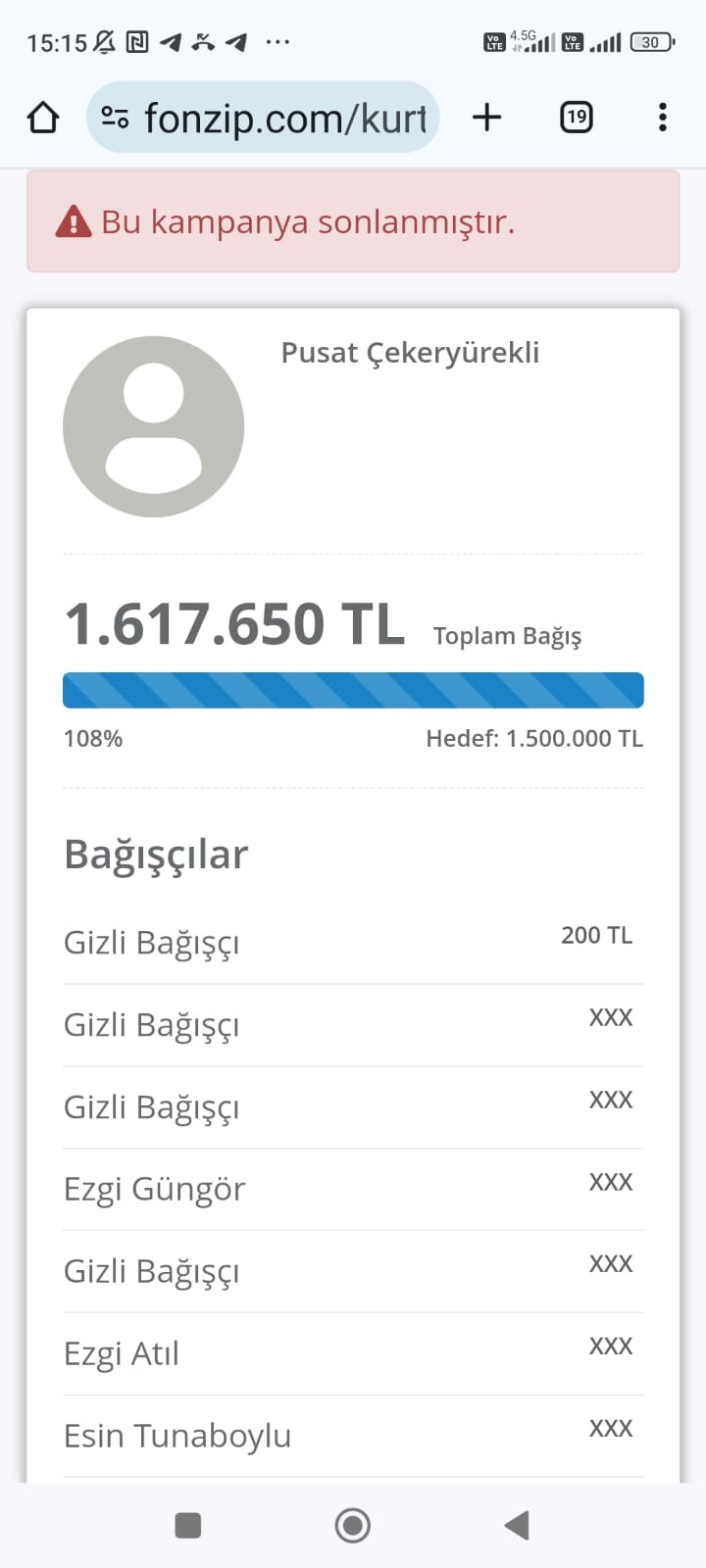Tap the fonzip.com address bar
This screenshot has width=706, height=1568.
coord(284,119)
